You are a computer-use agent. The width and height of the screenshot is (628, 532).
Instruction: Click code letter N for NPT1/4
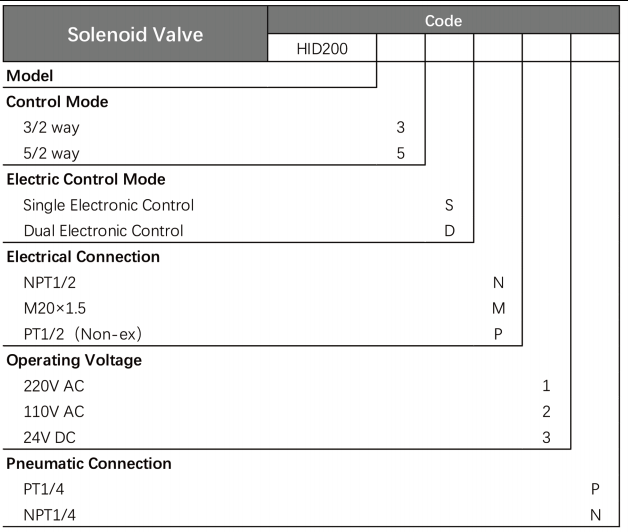pyautogui.click(x=595, y=515)
